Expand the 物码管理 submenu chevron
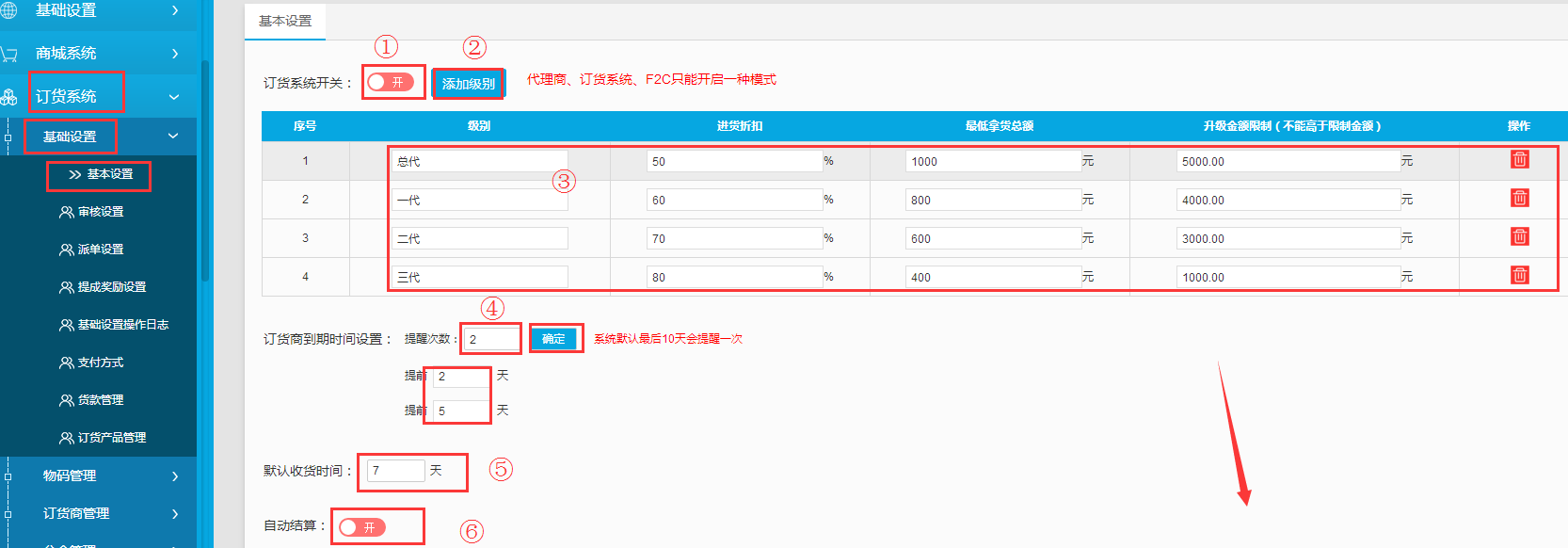 pos(175,476)
